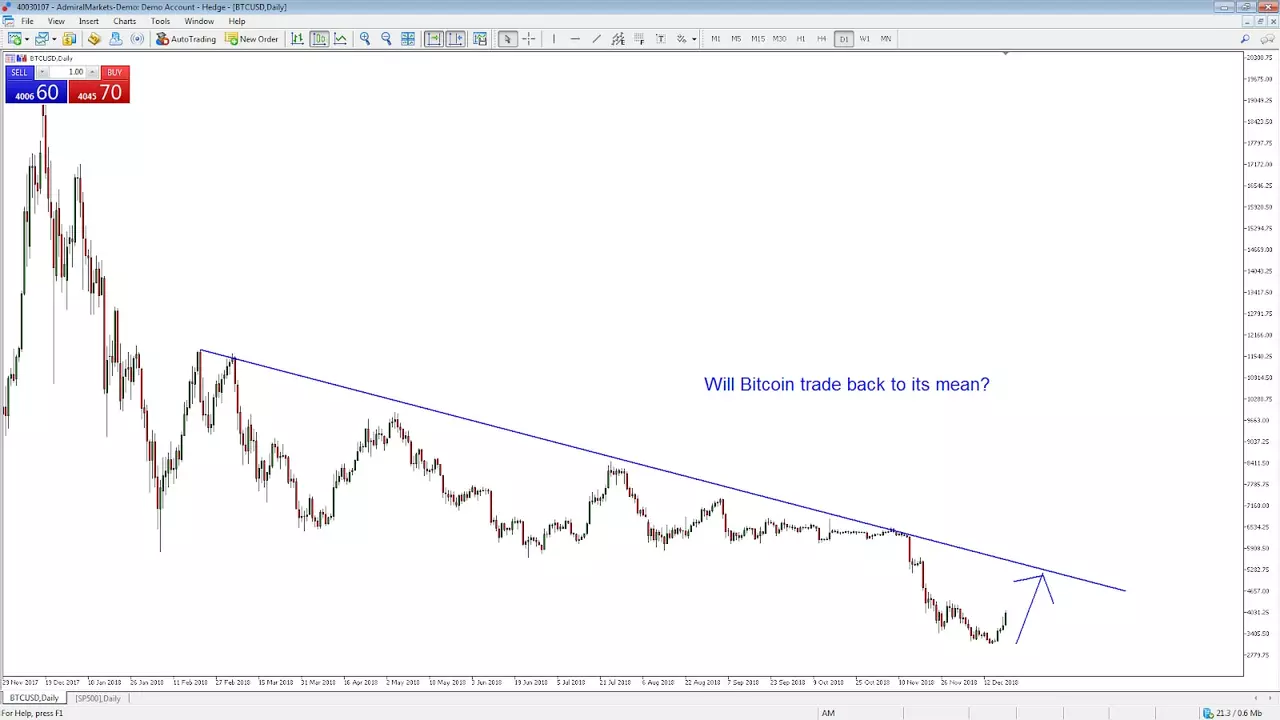Screen dimensions: 1280x720
Task: Expand the new chart dropdown arrow
Action: coord(26,39)
